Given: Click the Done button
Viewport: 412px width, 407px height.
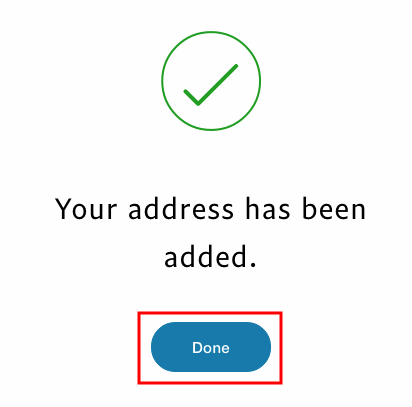Looking at the screenshot, I should click(x=211, y=347).
